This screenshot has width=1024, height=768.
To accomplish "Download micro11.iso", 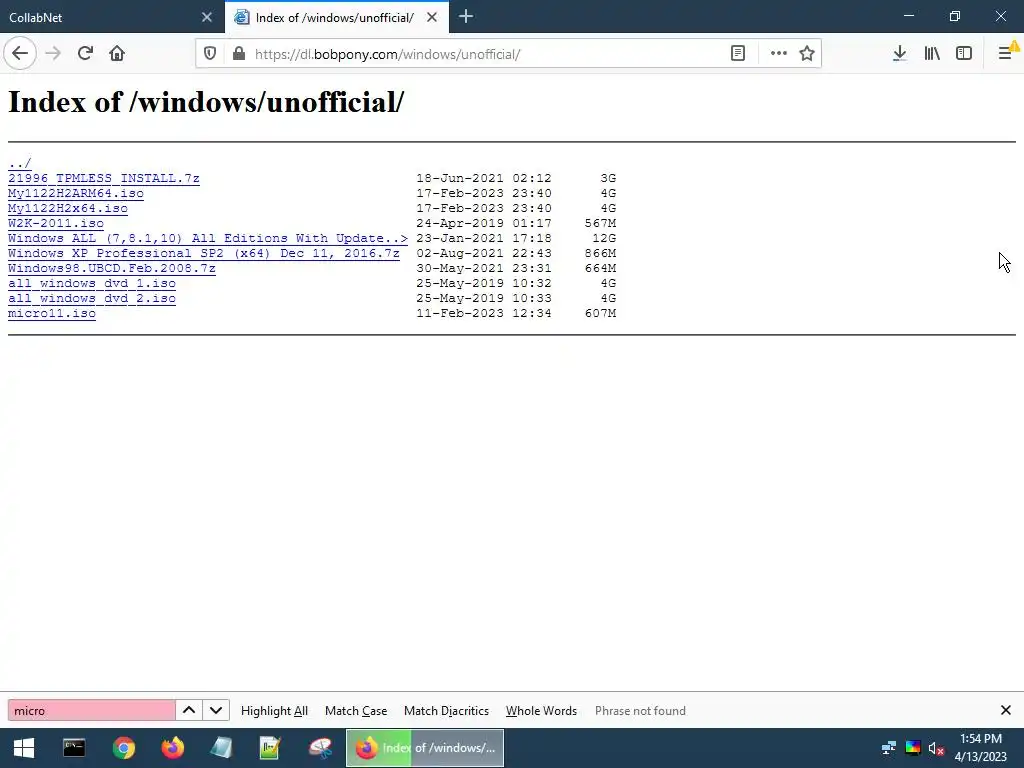I will tap(52, 313).
